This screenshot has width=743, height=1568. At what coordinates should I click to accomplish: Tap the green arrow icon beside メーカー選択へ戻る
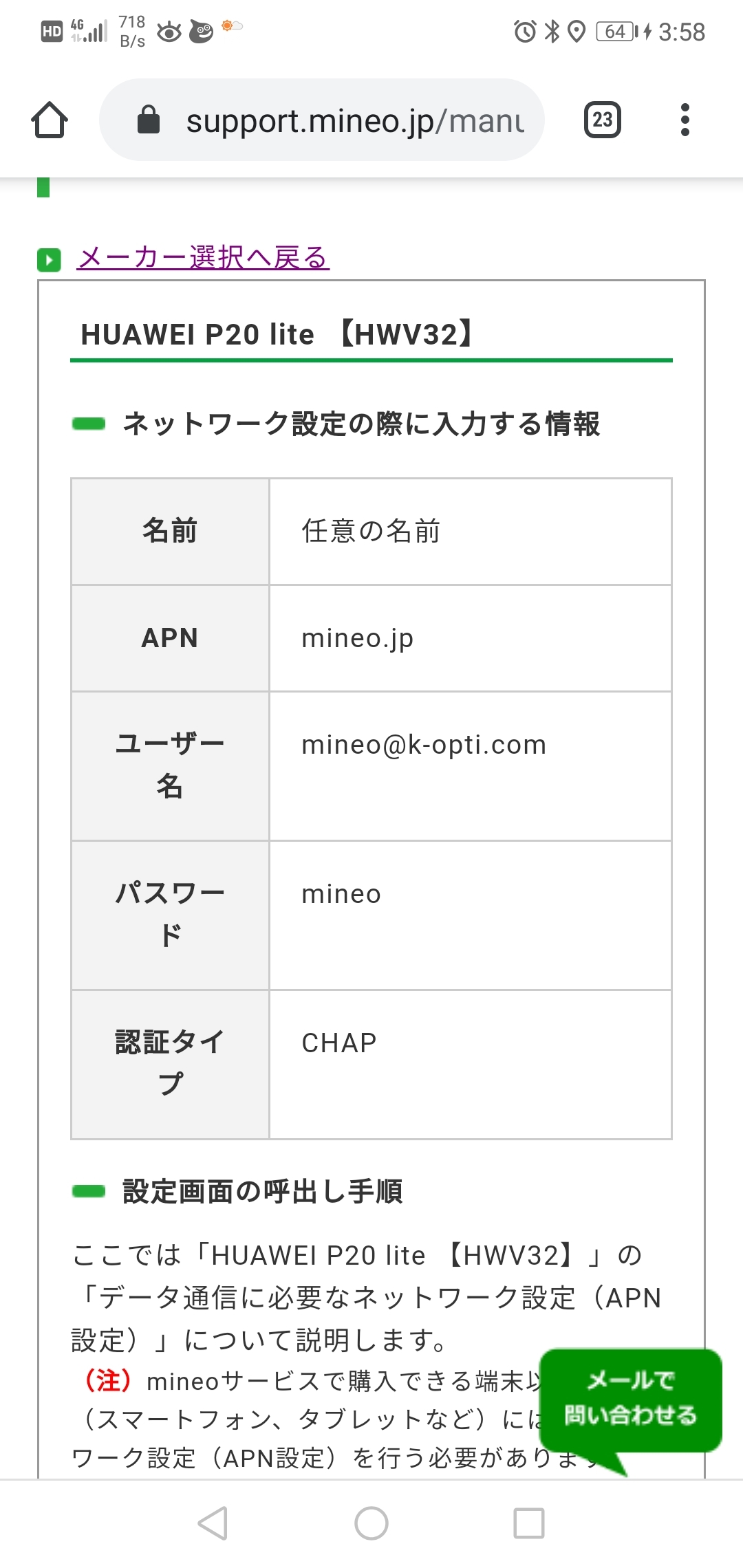49,259
